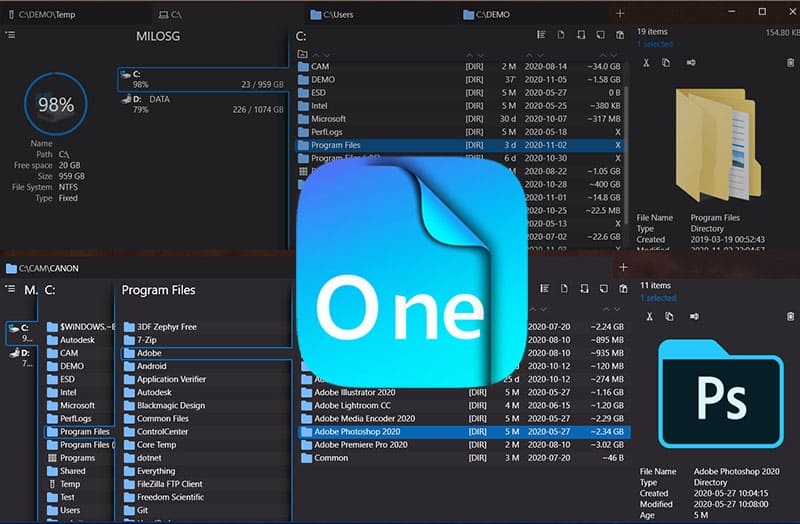Click the new file icon in the CANON window
800x524 pixels.
click(564, 289)
